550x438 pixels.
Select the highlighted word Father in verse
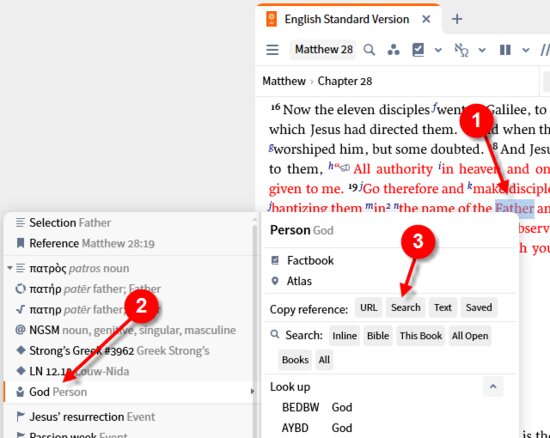click(515, 208)
